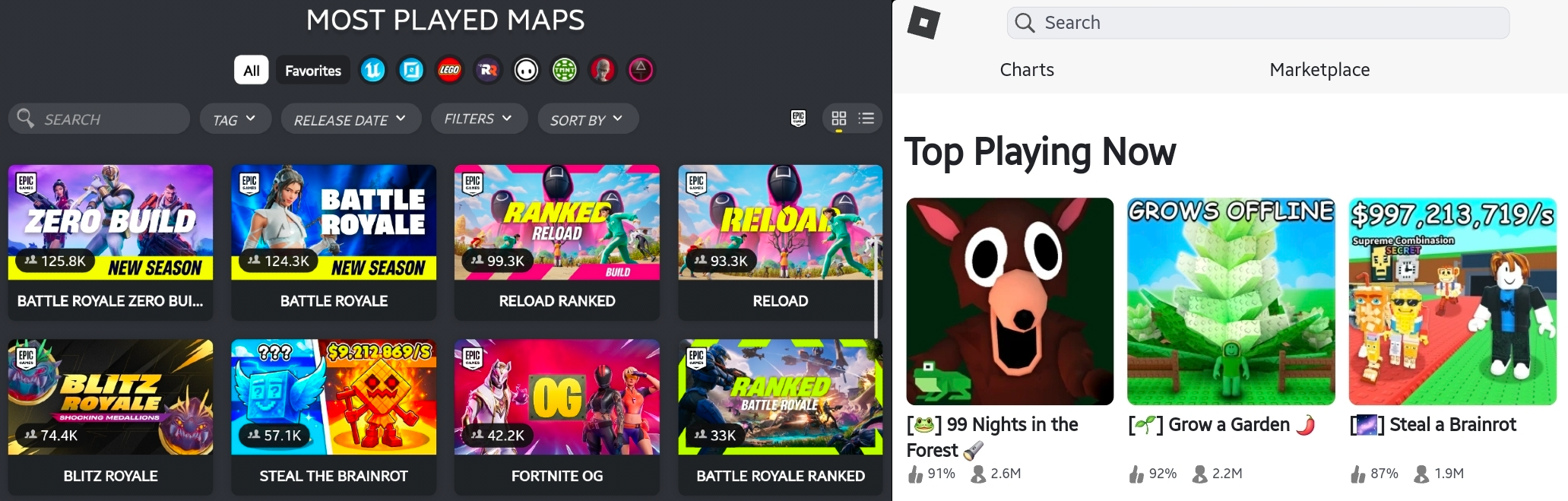
Task: Go to the Marketplace tab
Action: click(1319, 69)
